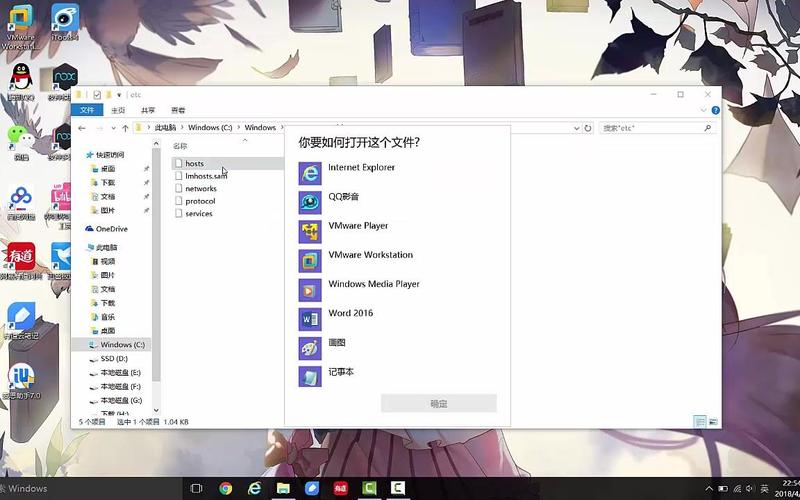
Task: Open the quick access toolbar customize dropdown
Action: click(x=119, y=95)
